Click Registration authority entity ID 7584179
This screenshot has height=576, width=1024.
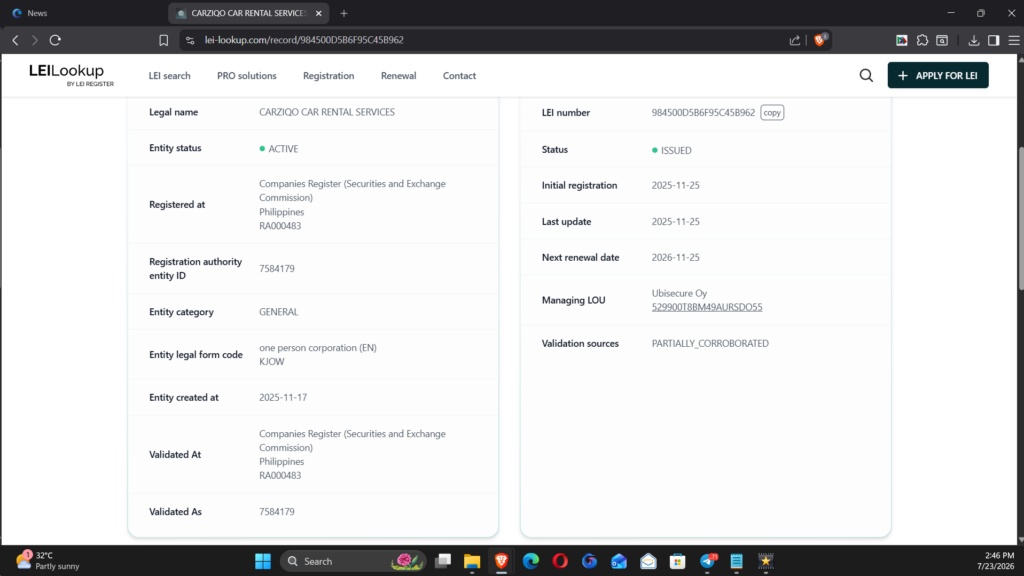[276, 268]
